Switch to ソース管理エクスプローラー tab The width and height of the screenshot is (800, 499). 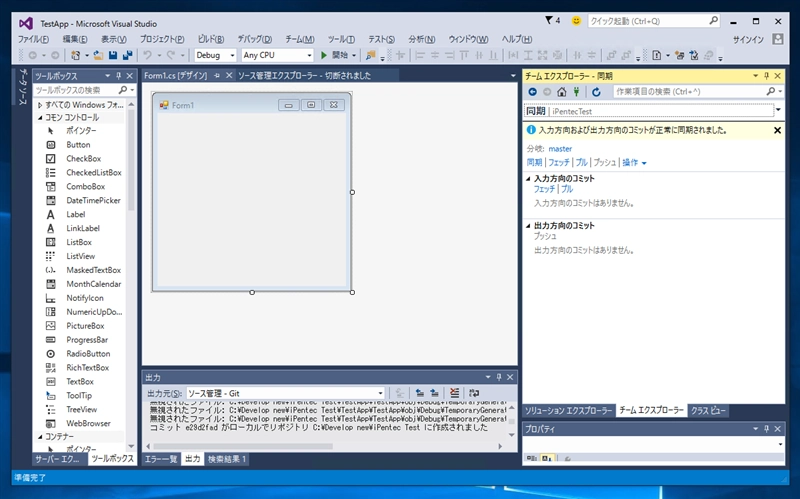pyautogui.click(x=305, y=76)
